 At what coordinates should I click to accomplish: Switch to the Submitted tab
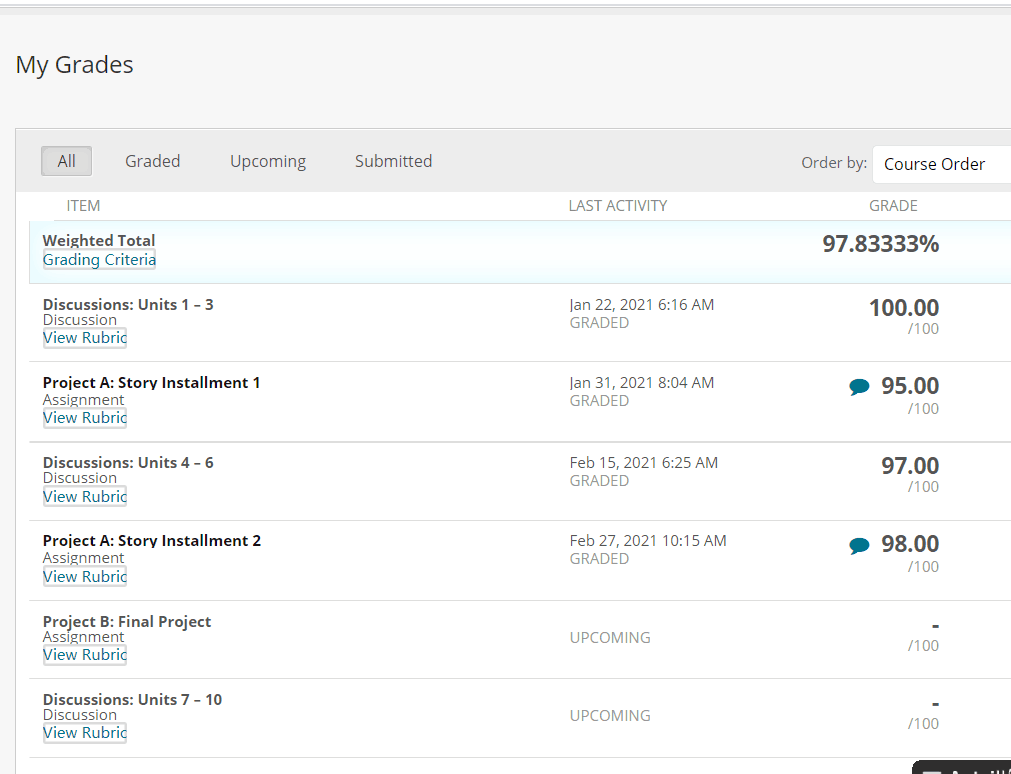[393, 161]
